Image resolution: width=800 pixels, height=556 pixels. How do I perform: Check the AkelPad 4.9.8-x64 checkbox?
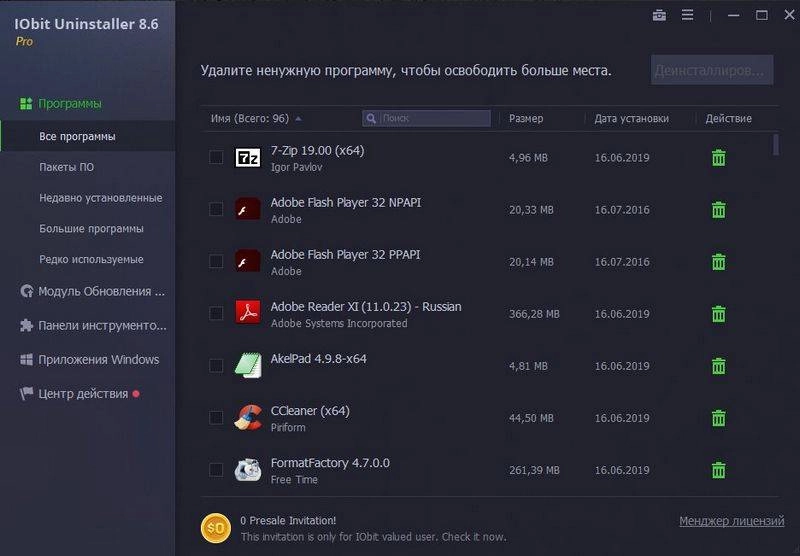[x=216, y=365]
